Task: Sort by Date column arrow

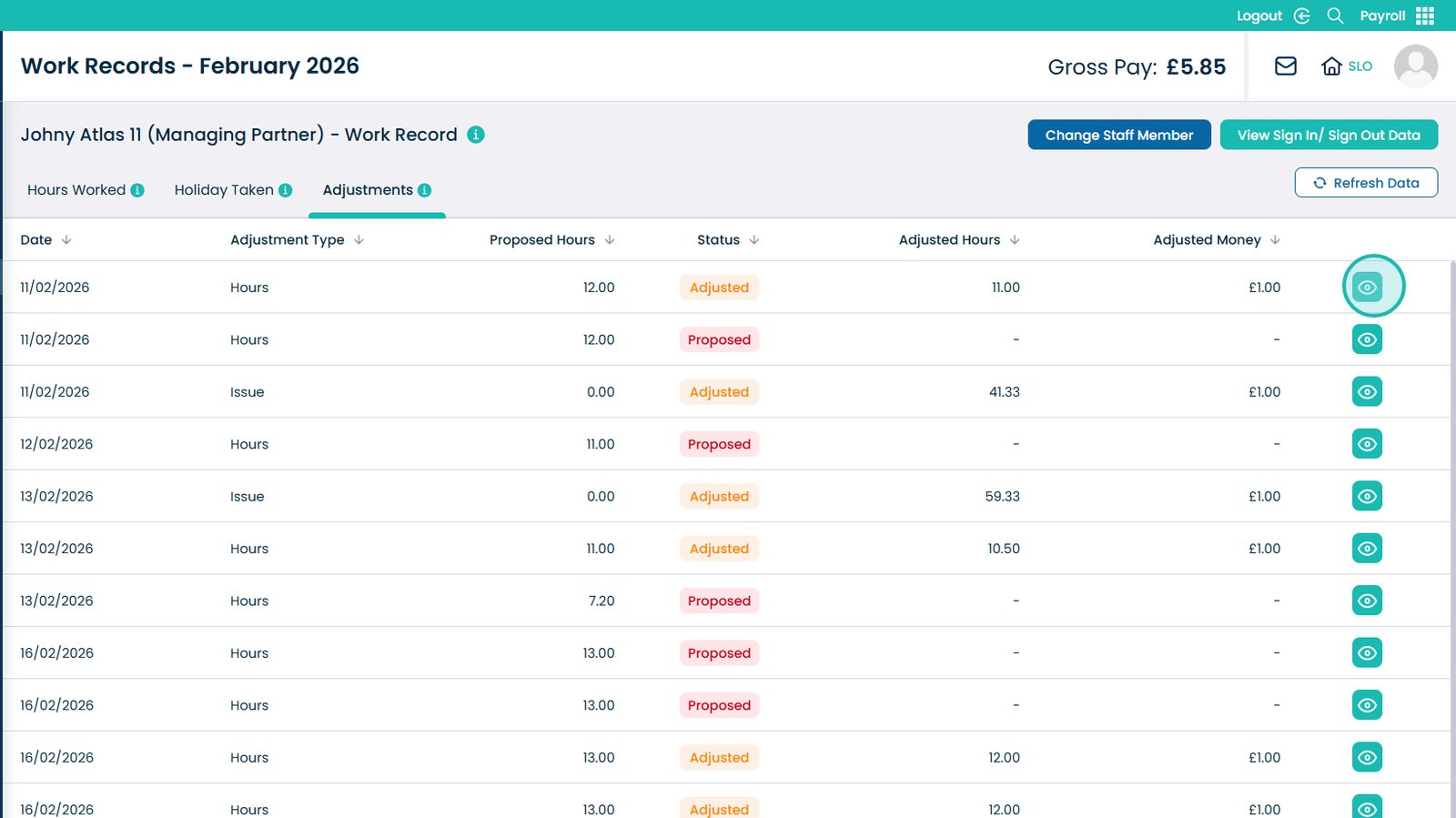Action: [x=66, y=240]
